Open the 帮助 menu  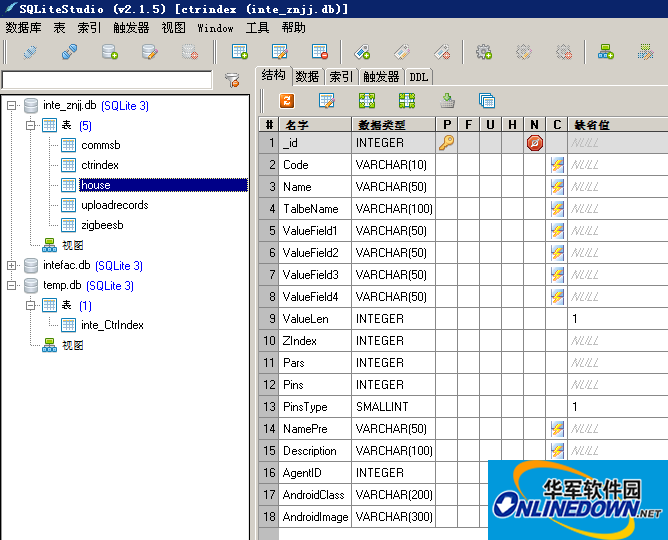coord(293,28)
